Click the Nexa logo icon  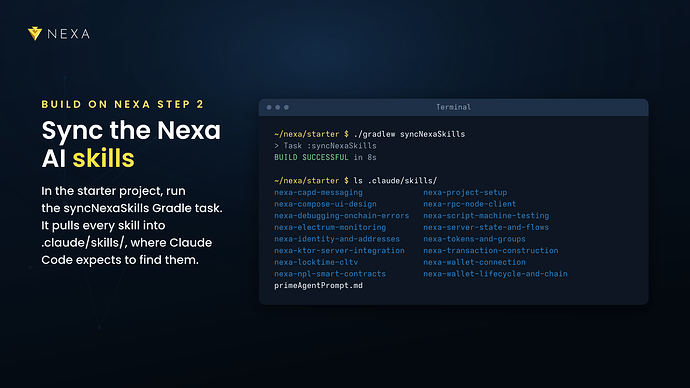35,33
